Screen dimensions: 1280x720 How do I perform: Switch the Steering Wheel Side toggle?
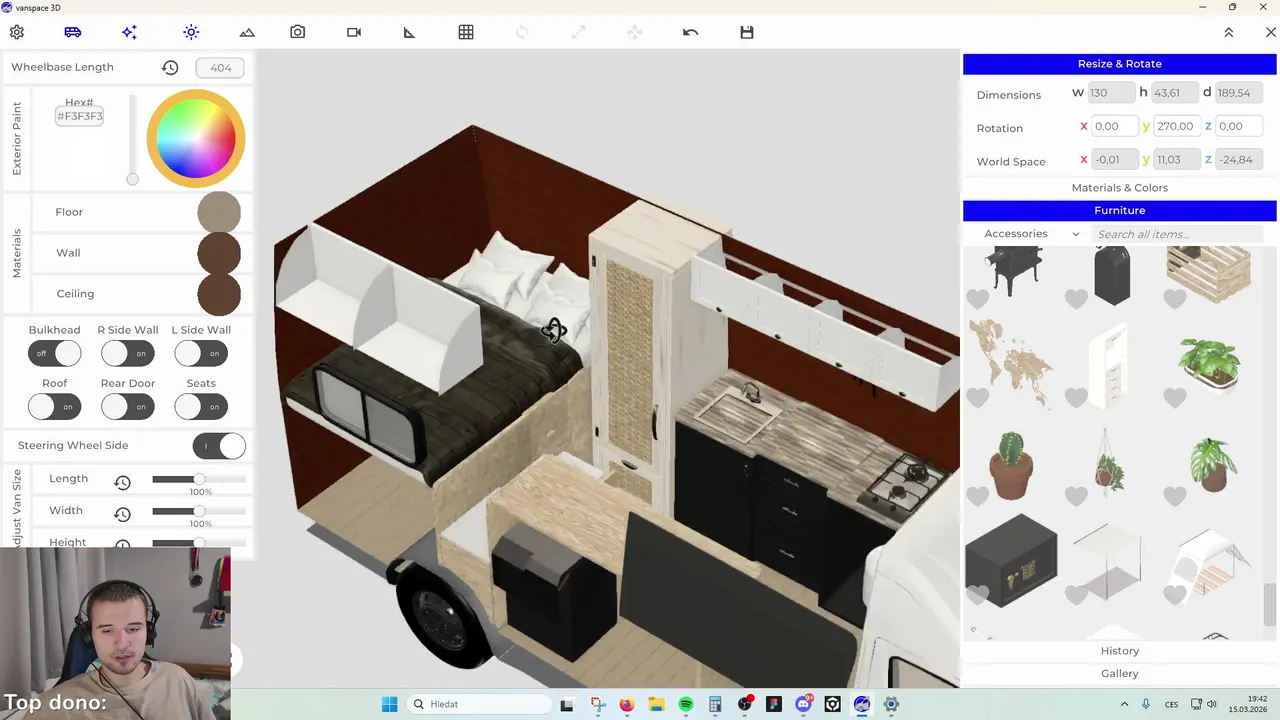tap(219, 446)
